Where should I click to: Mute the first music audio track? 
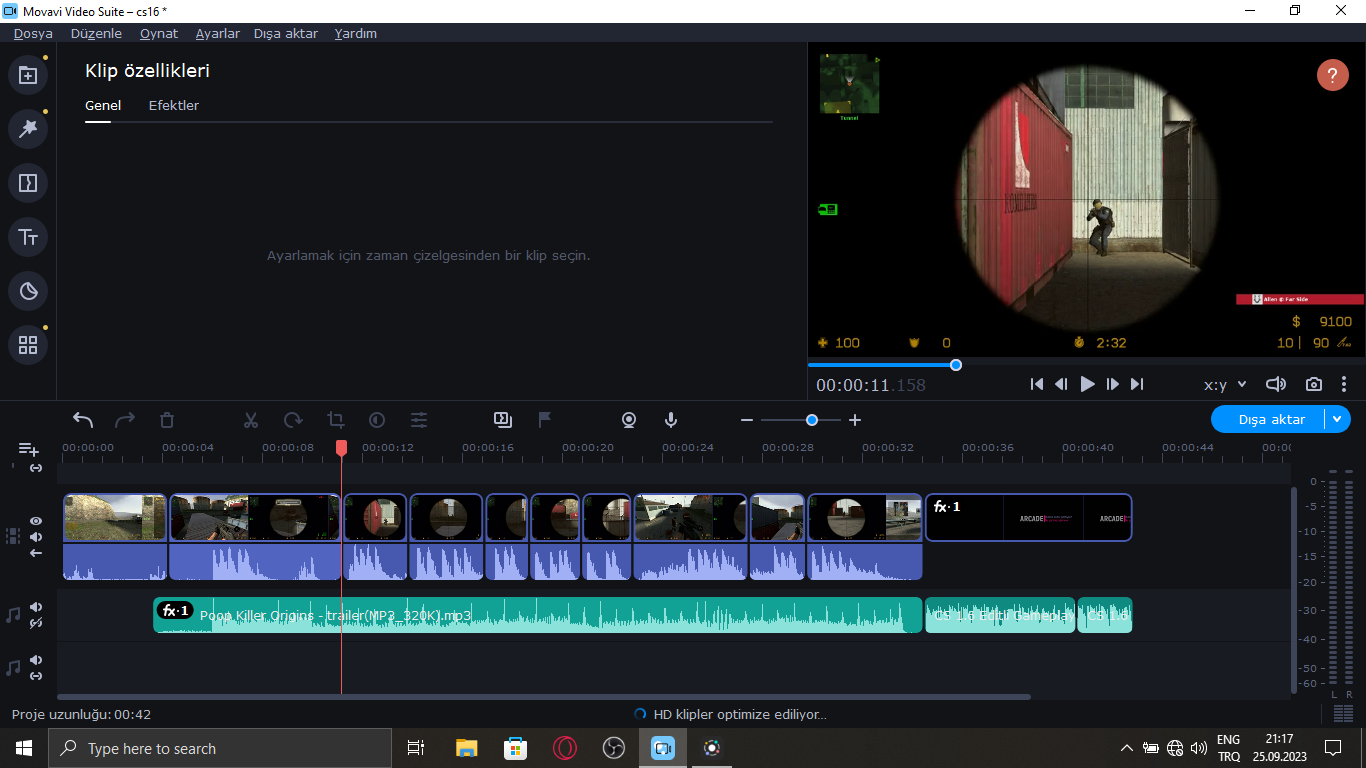tap(36, 607)
